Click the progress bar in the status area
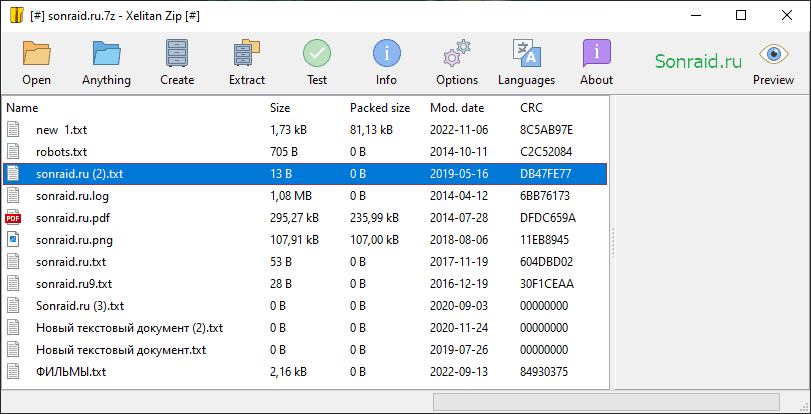The width and height of the screenshot is (811, 414). 606,402
